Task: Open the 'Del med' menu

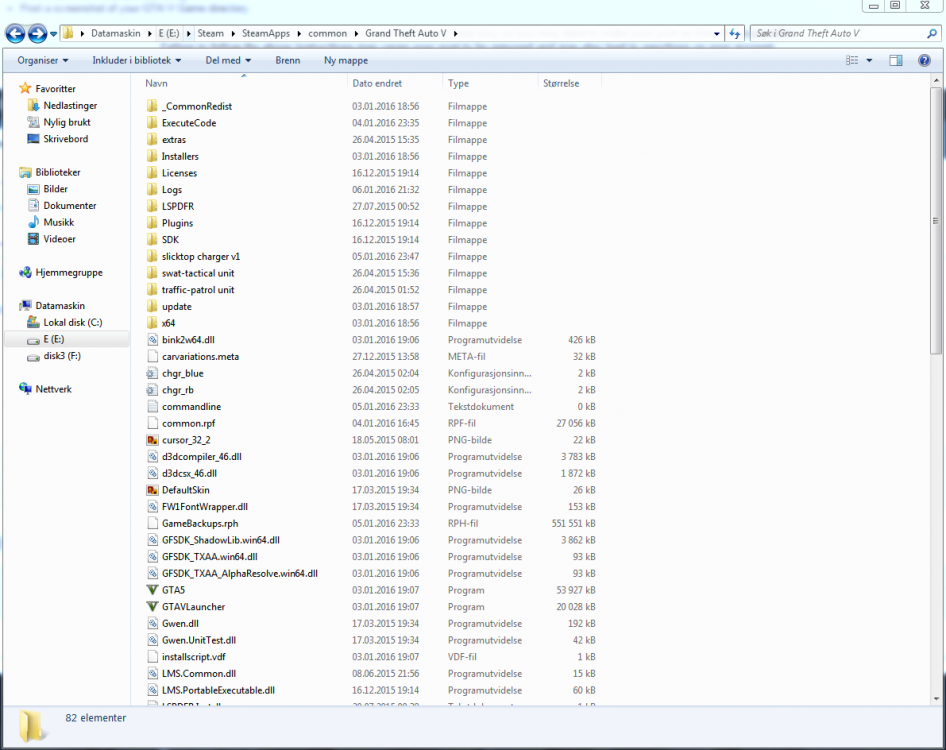Action: 228,60
